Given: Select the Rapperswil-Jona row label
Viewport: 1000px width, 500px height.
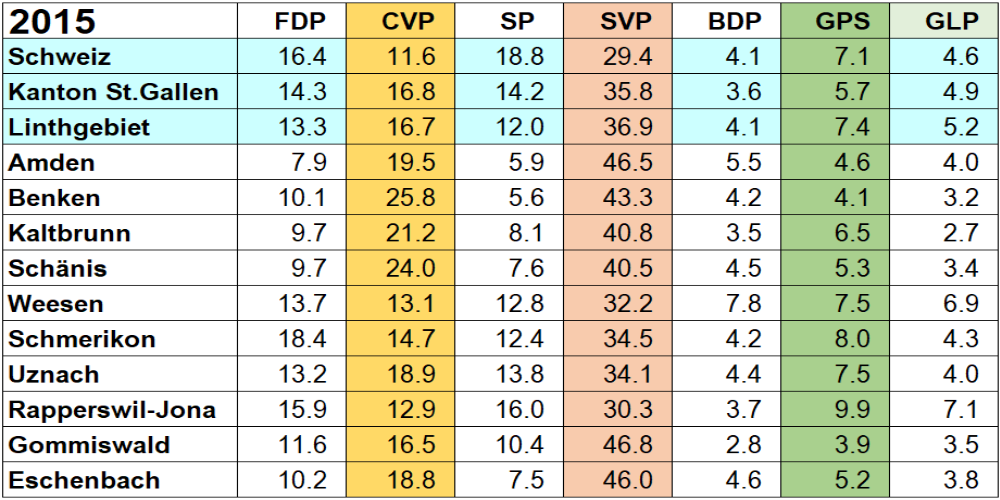Looking at the screenshot, I should click(112, 410).
